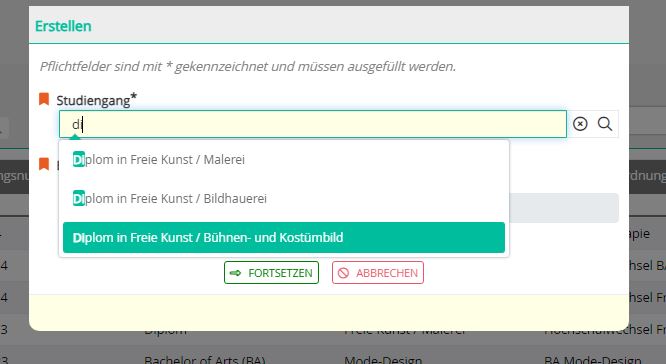Image resolution: width=666 pixels, height=364 pixels.
Task: Choose Diplom in Freie Kunst / Bildhauerei
Action: pyautogui.click(x=284, y=198)
